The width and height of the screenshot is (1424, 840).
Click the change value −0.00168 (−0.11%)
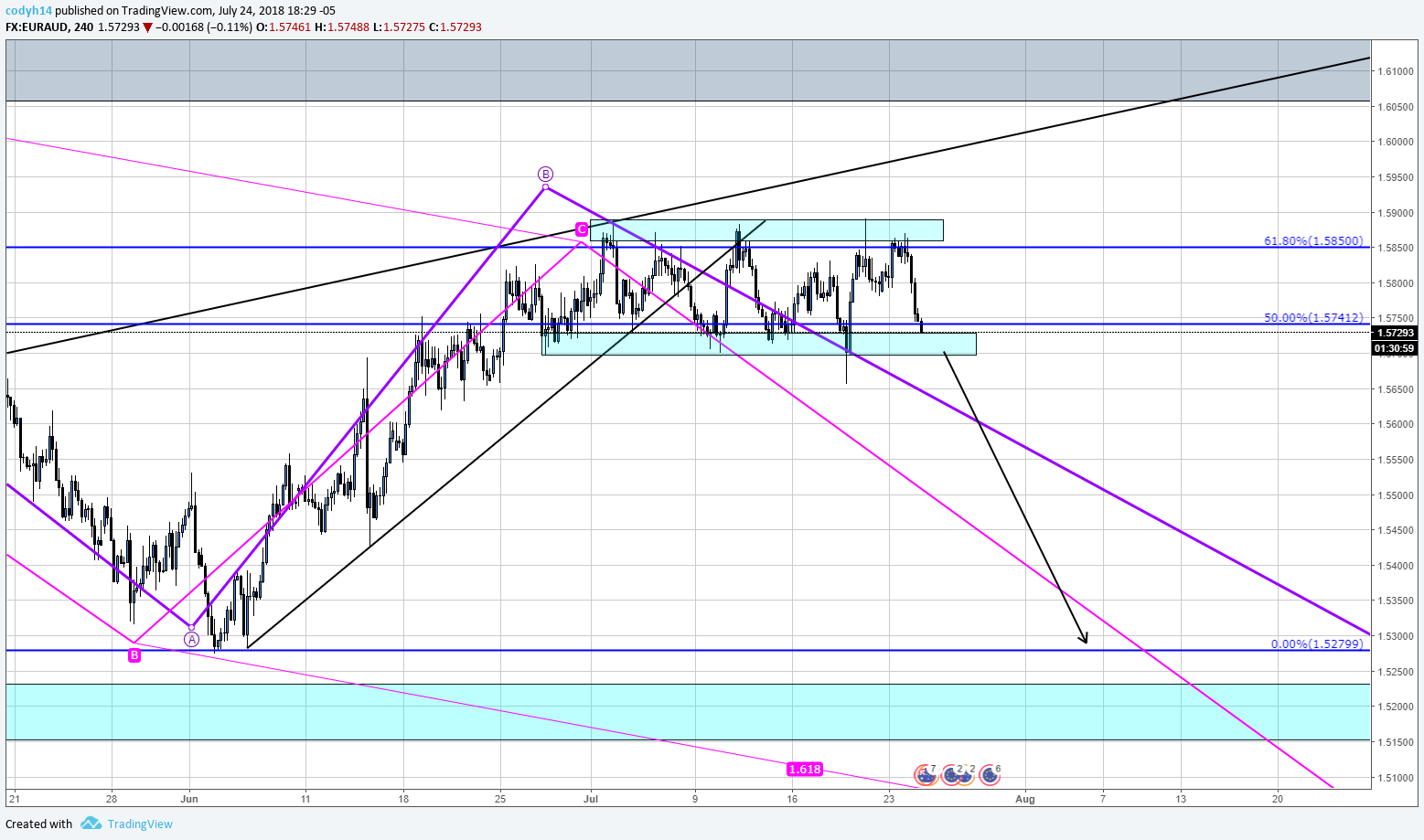point(204,27)
